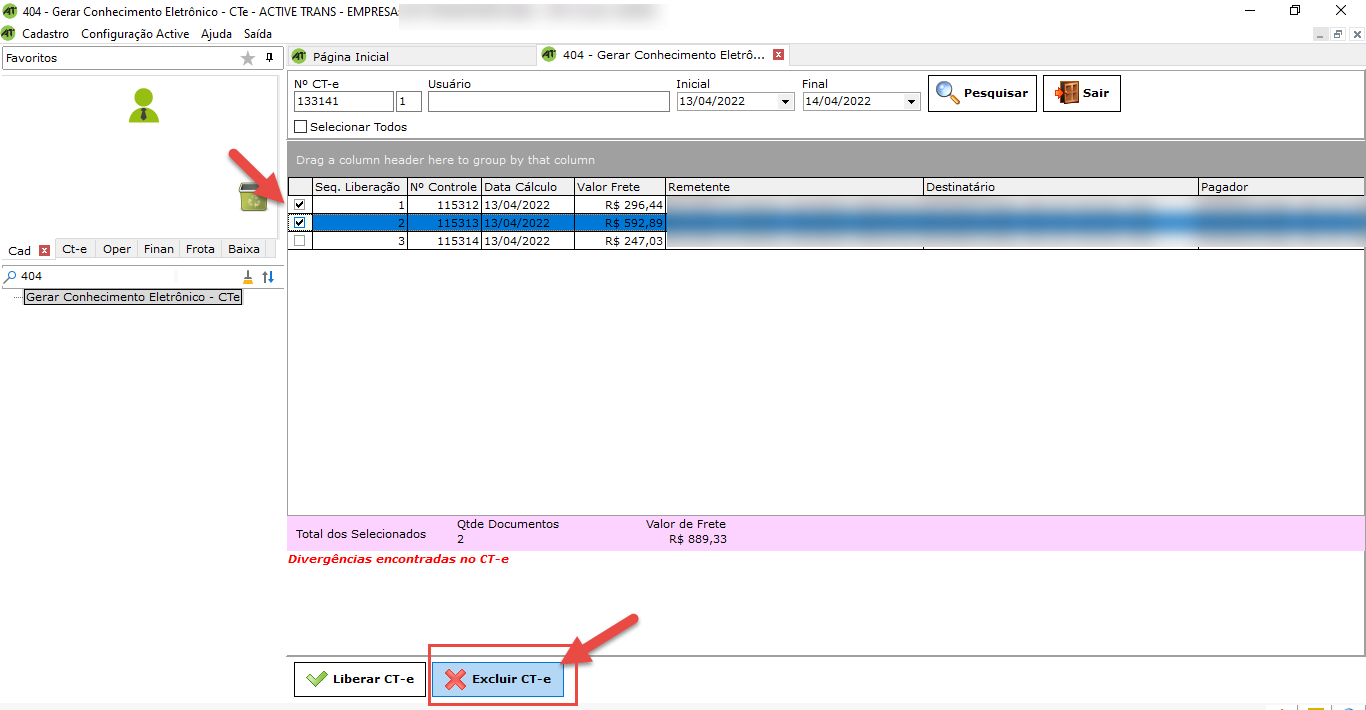Enable the Selecionar Todos checkbox
The height and width of the screenshot is (710, 1366).
pyautogui.click(x=301, y=127)
